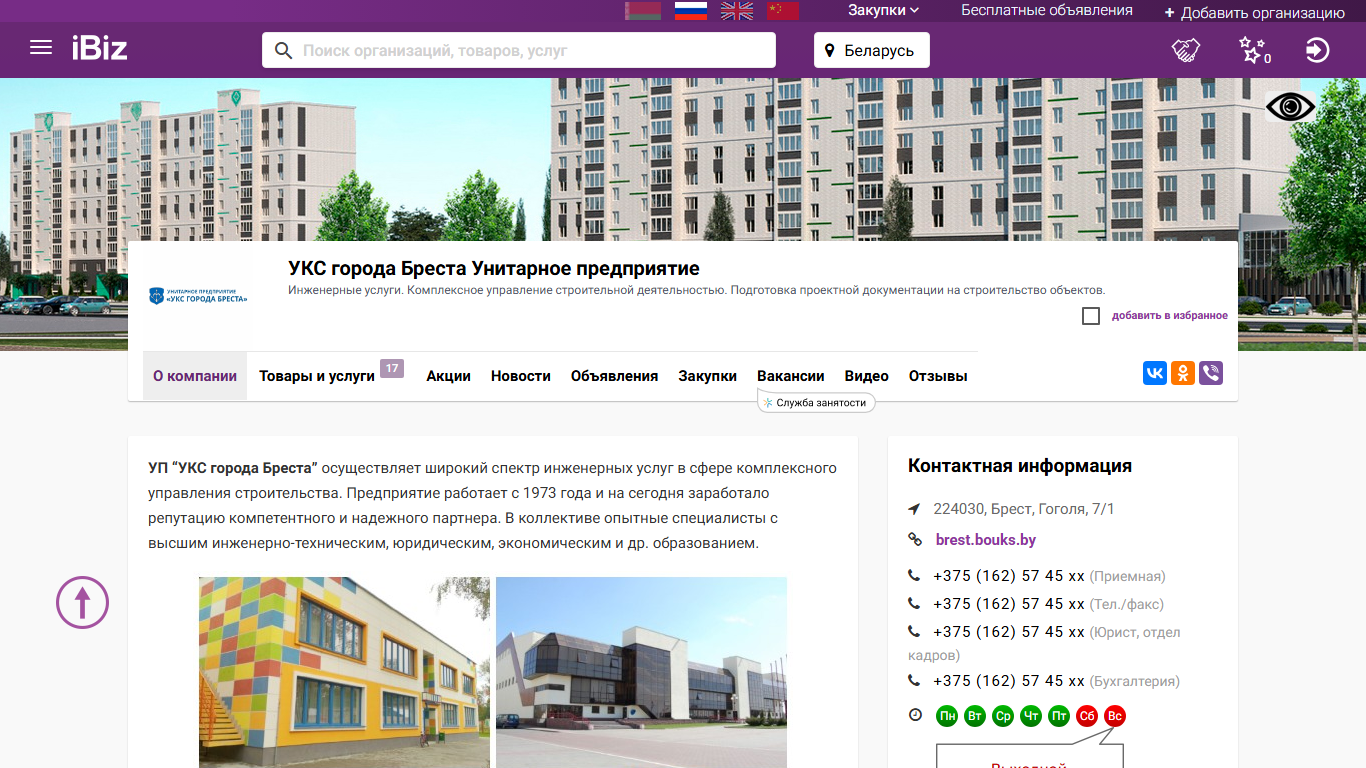Share via VK icon
Viewport: 1366px width, 768px height.
(x=1155, y=373)
